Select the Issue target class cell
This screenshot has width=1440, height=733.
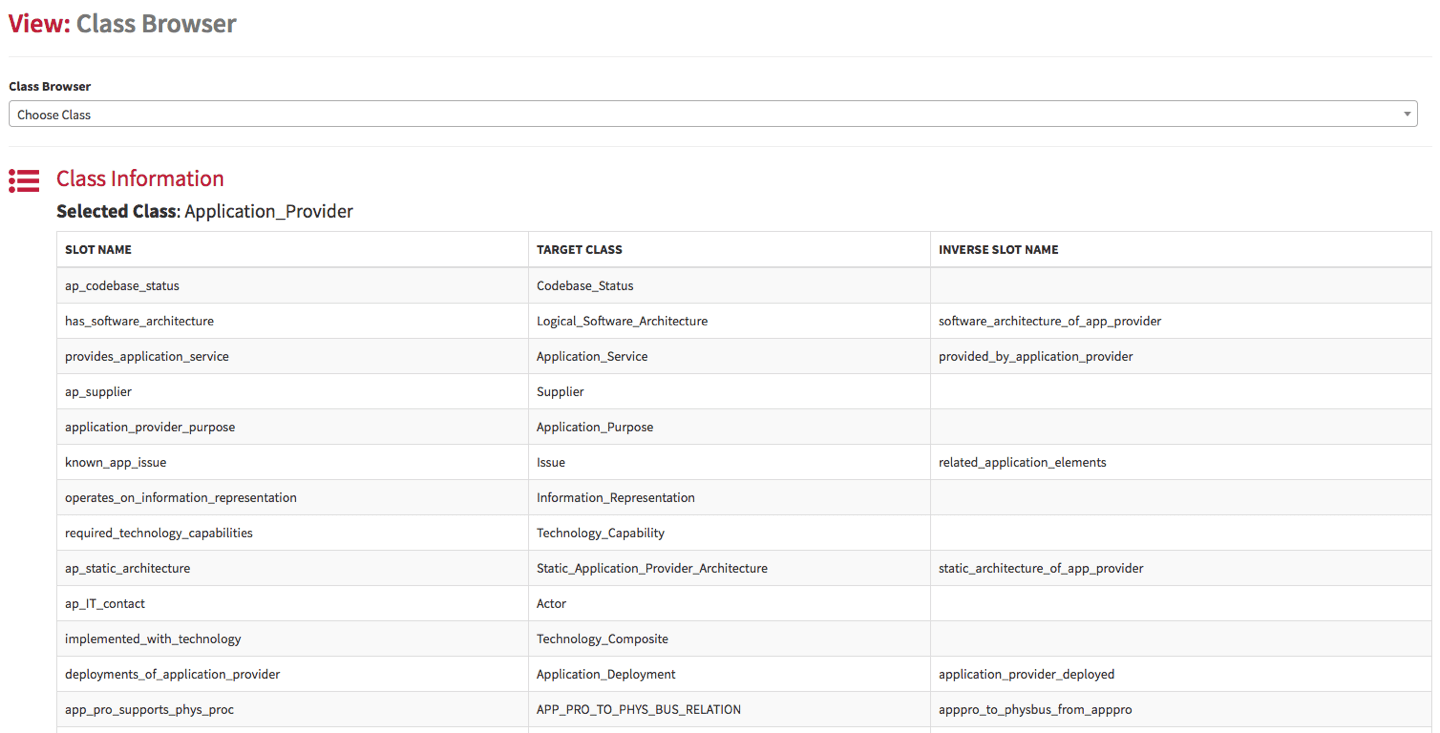click(x=729, y=462)
